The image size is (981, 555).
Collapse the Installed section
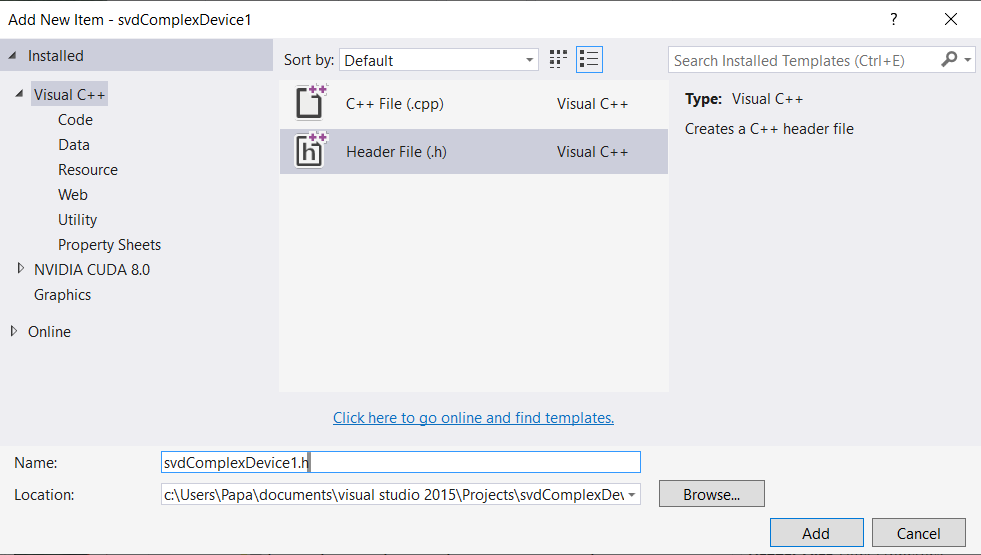(x=13, y=56)
